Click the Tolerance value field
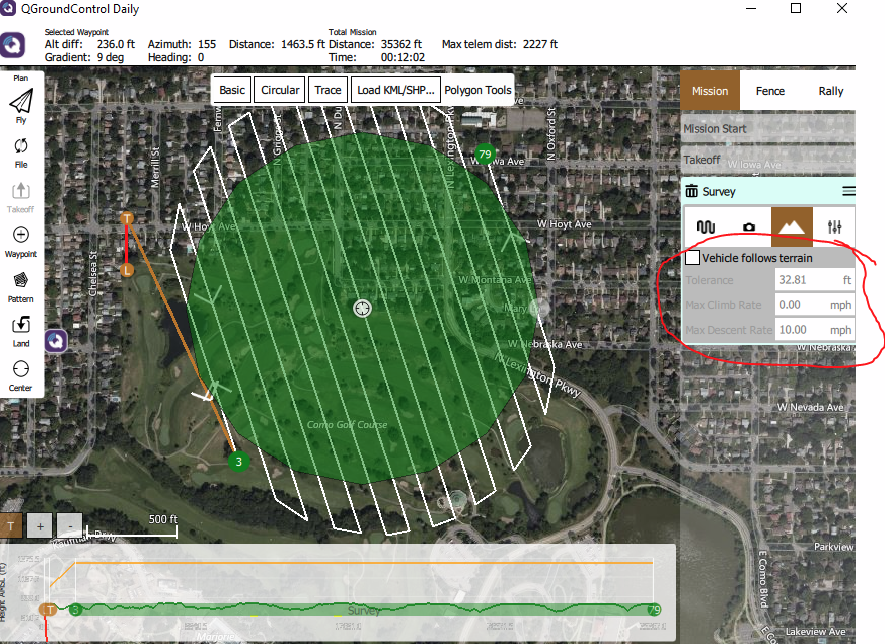Image resolution: width=885 pixels, height=644 pixels. coord(814,280)
